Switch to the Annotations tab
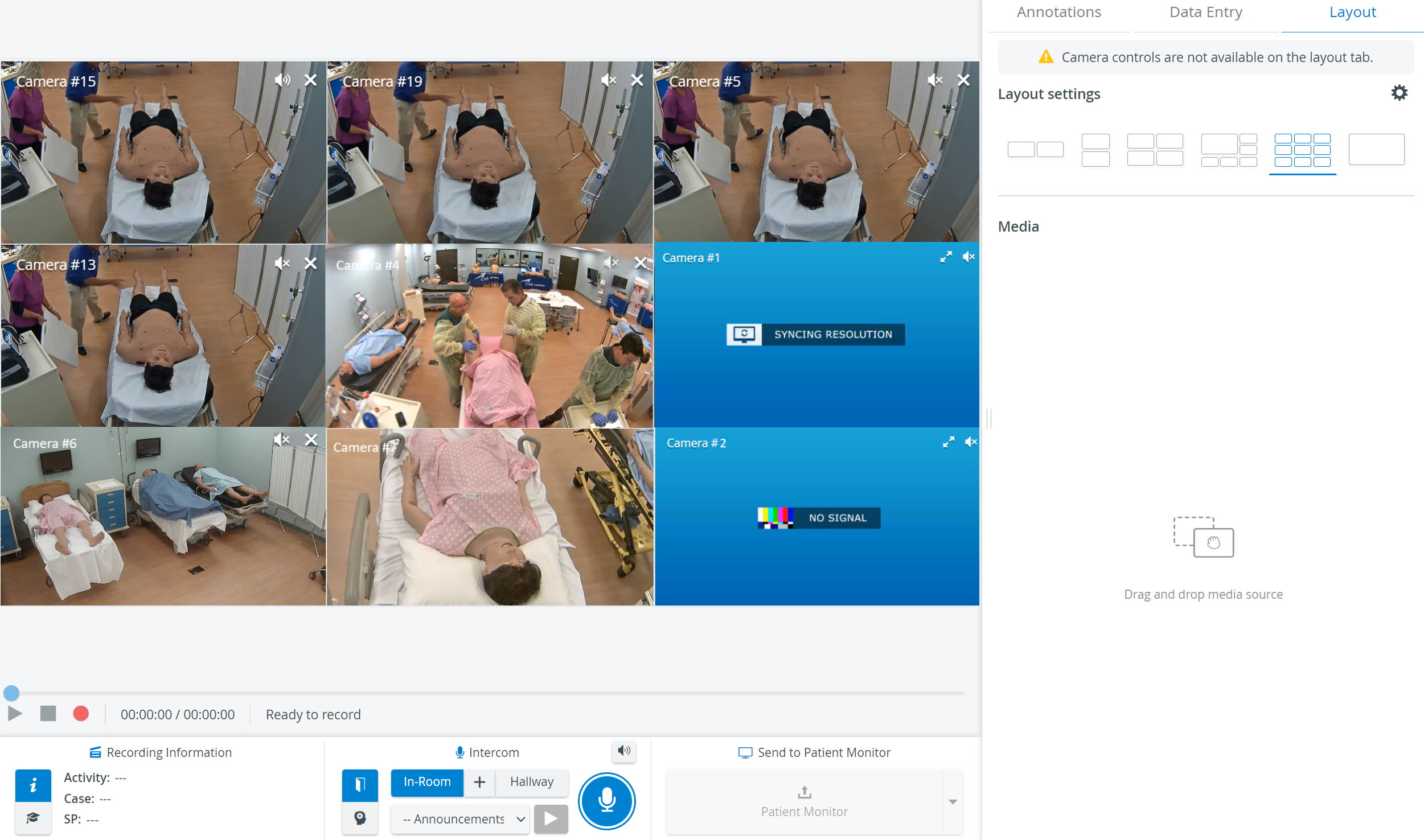This screenshot has height=840, width=1424. click(1058, 13)
